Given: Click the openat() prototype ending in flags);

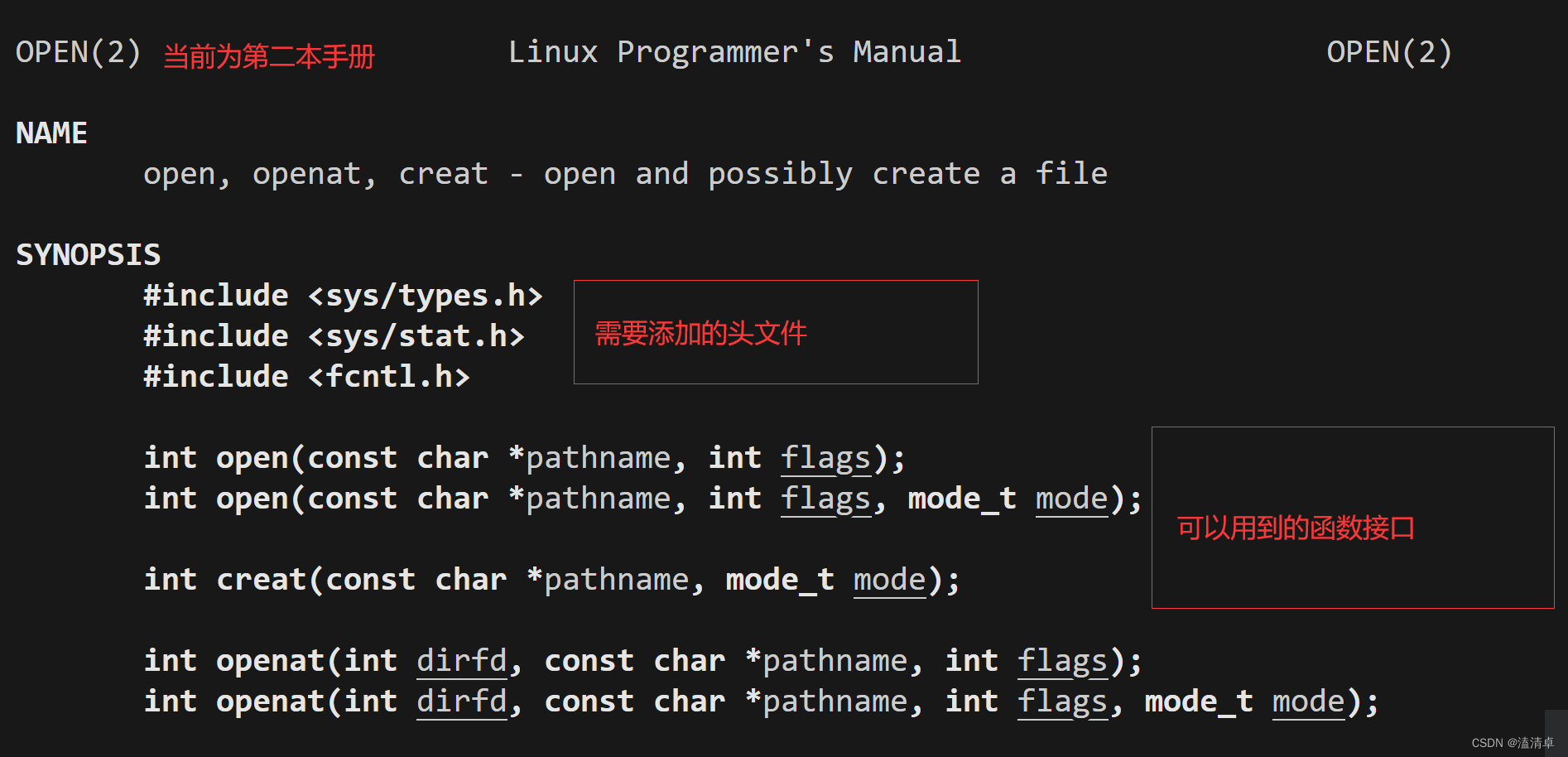Looking at the screenshot, I should coord(643,662).
